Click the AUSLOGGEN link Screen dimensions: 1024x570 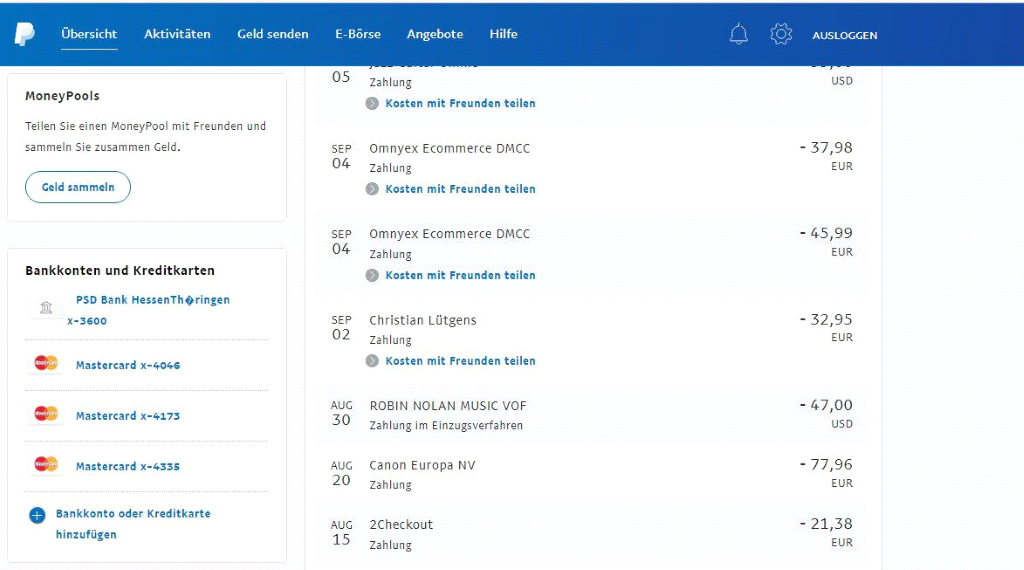click(844, 35)
